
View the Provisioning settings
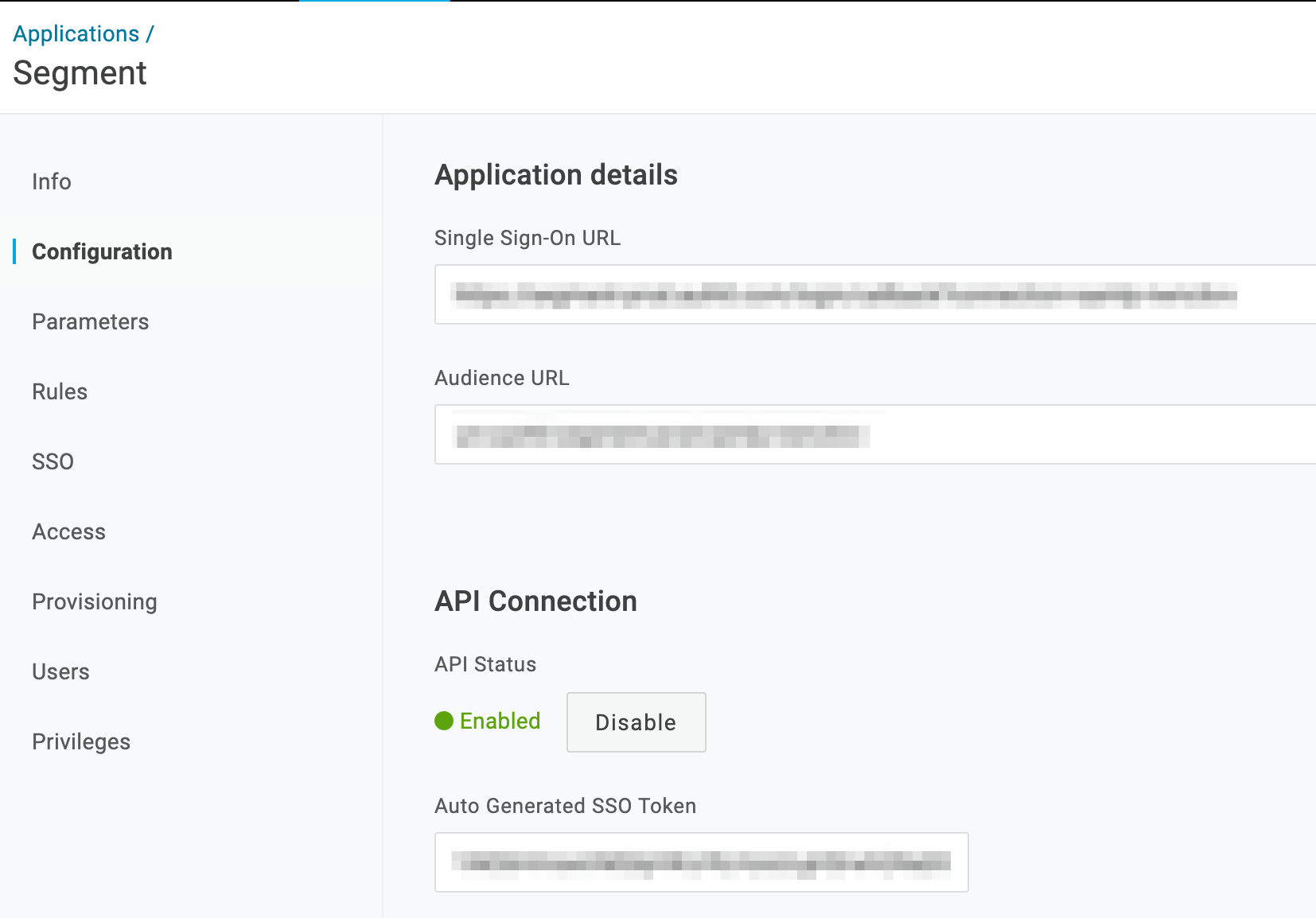(x=94, y=601)
